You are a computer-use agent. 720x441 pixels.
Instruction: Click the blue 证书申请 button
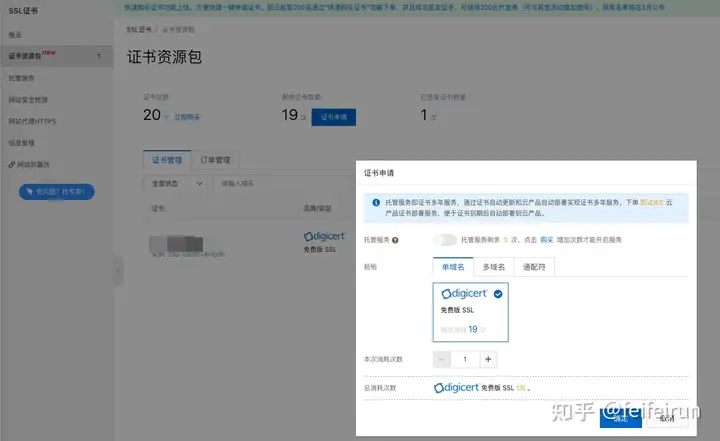pyautogui.click(x=333, y=117)
